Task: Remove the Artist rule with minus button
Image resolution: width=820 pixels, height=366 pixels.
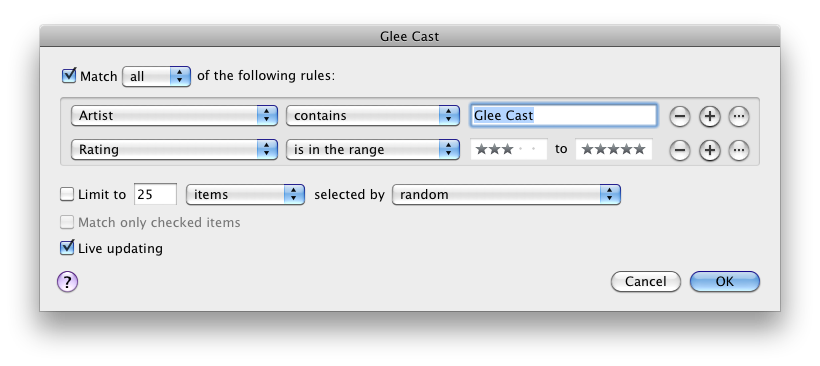Action: [x=679, y=117]
